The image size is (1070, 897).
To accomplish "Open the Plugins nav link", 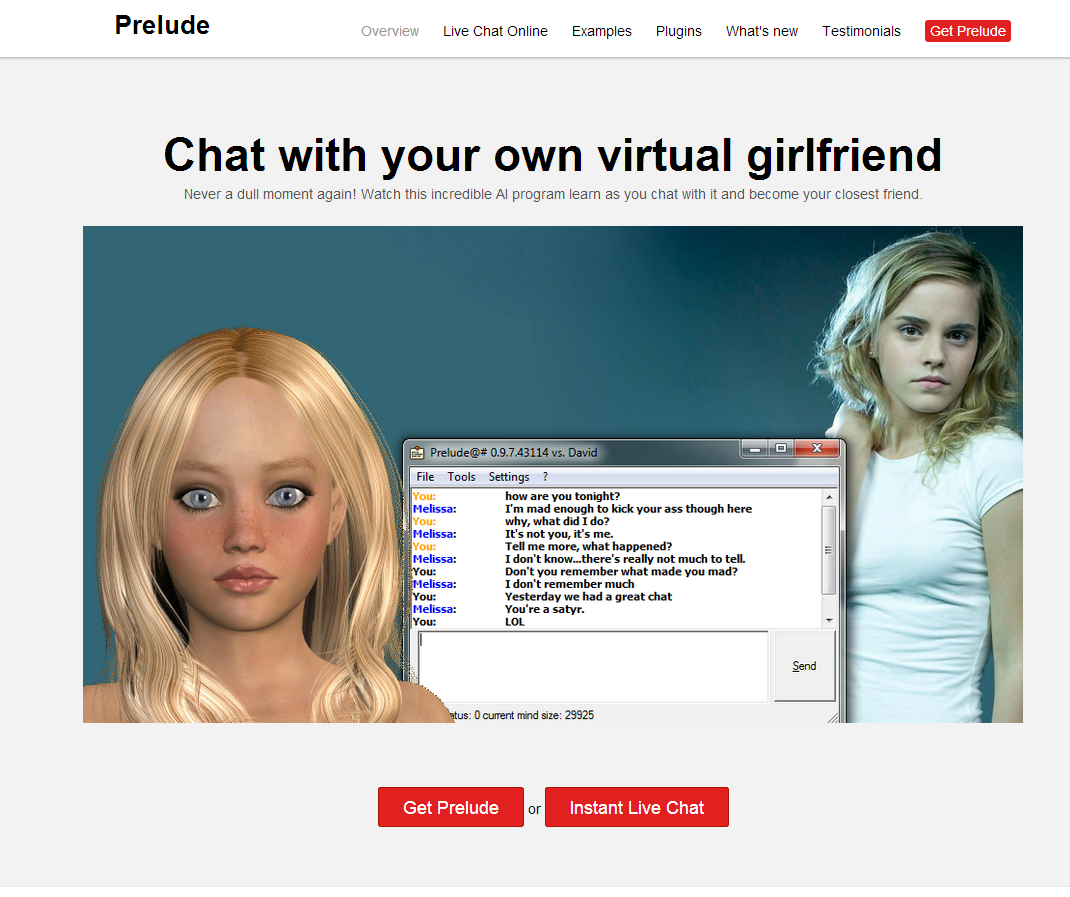I will point(679,31).
